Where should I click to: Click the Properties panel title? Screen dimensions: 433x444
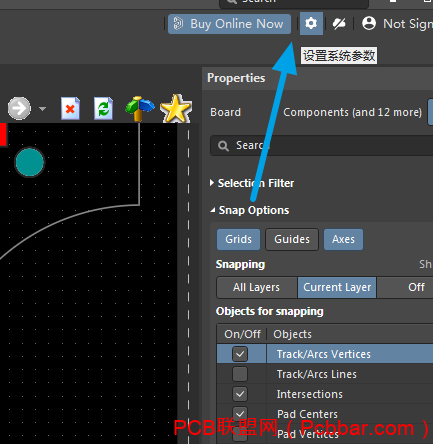[x=236, y=78]
